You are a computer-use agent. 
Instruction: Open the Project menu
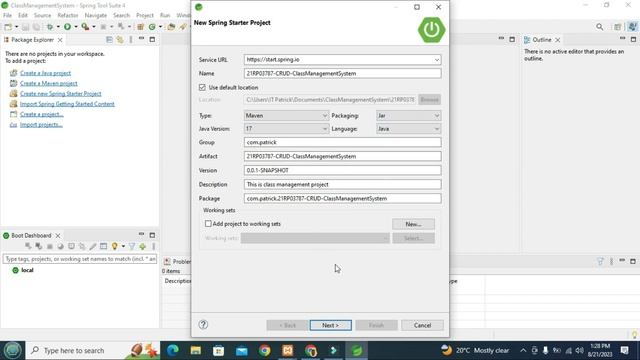(144, 15)
